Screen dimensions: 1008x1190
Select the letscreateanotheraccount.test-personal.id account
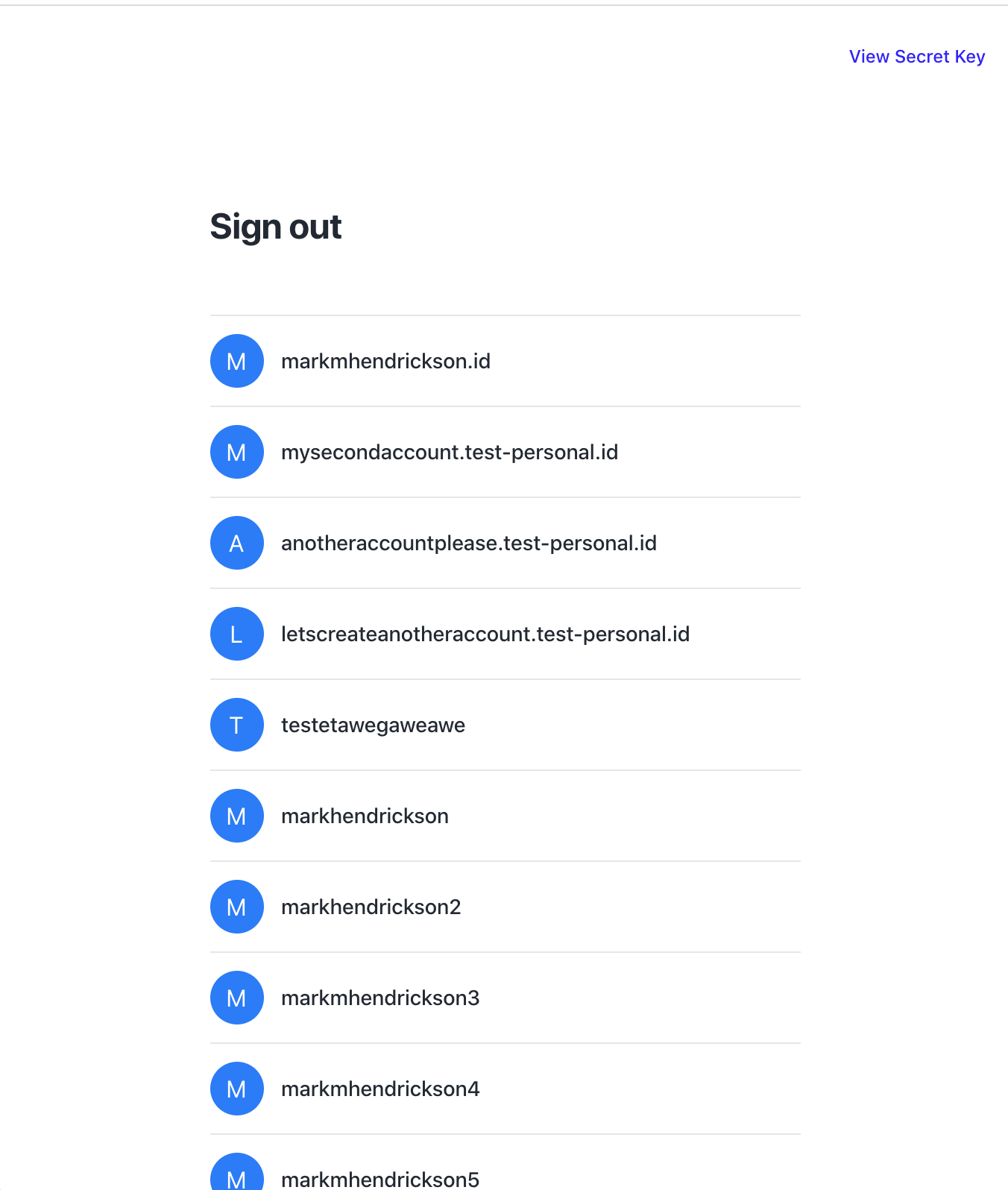pyautogui.click(x=485, y=634)
